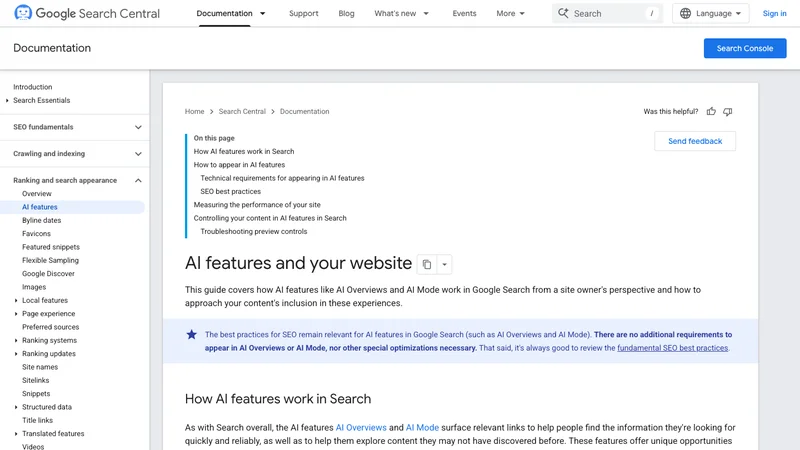This screenshot has width=800, height=450.
Task: Expand the Ranking updates tree item
Action: [x=16, y=354]
